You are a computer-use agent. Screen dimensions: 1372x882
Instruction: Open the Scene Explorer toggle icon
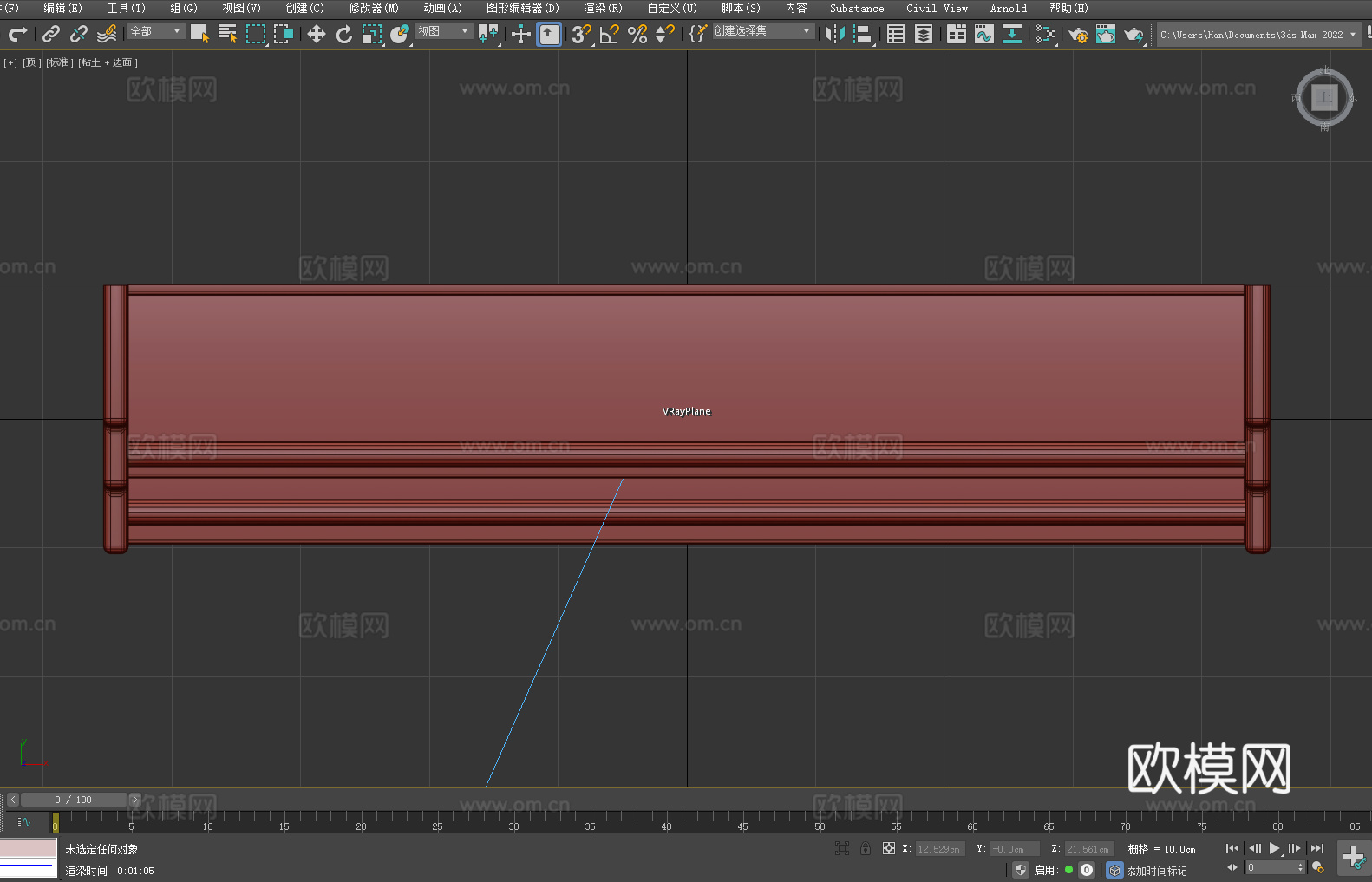896,34
